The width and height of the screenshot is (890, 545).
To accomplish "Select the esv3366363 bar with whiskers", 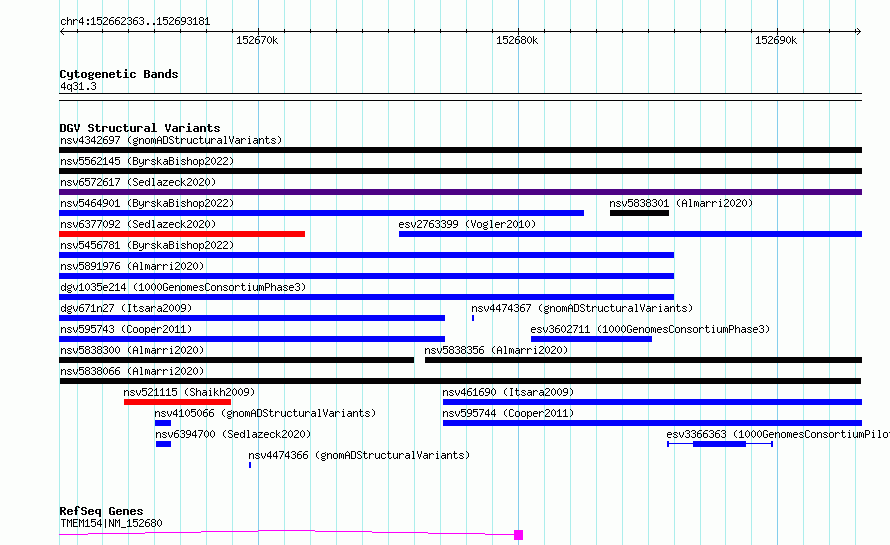I will pos(720,444).
